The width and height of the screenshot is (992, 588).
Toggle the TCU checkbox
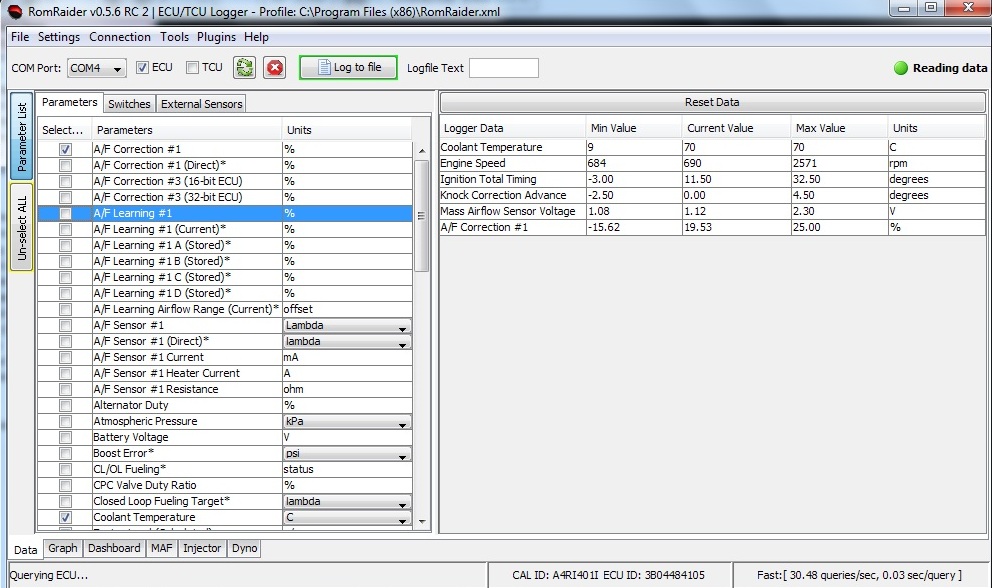[x=192, y=67]
